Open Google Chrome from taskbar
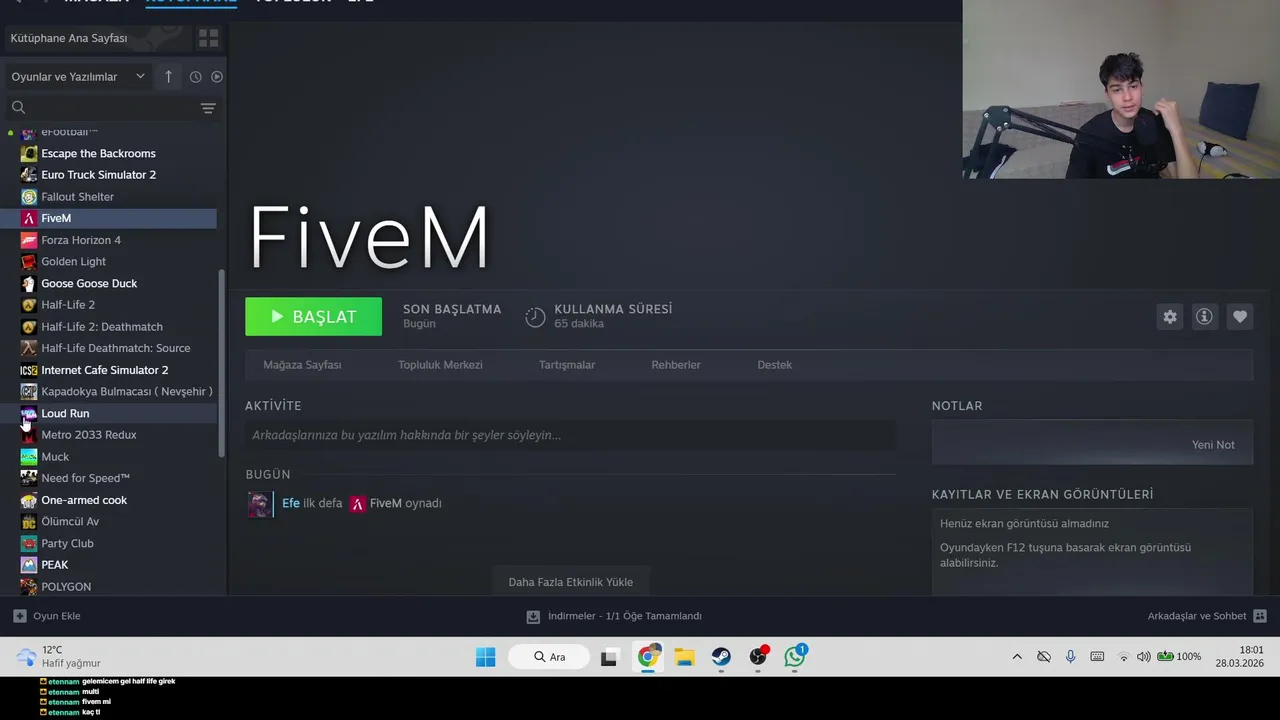 tap(648, 657)
